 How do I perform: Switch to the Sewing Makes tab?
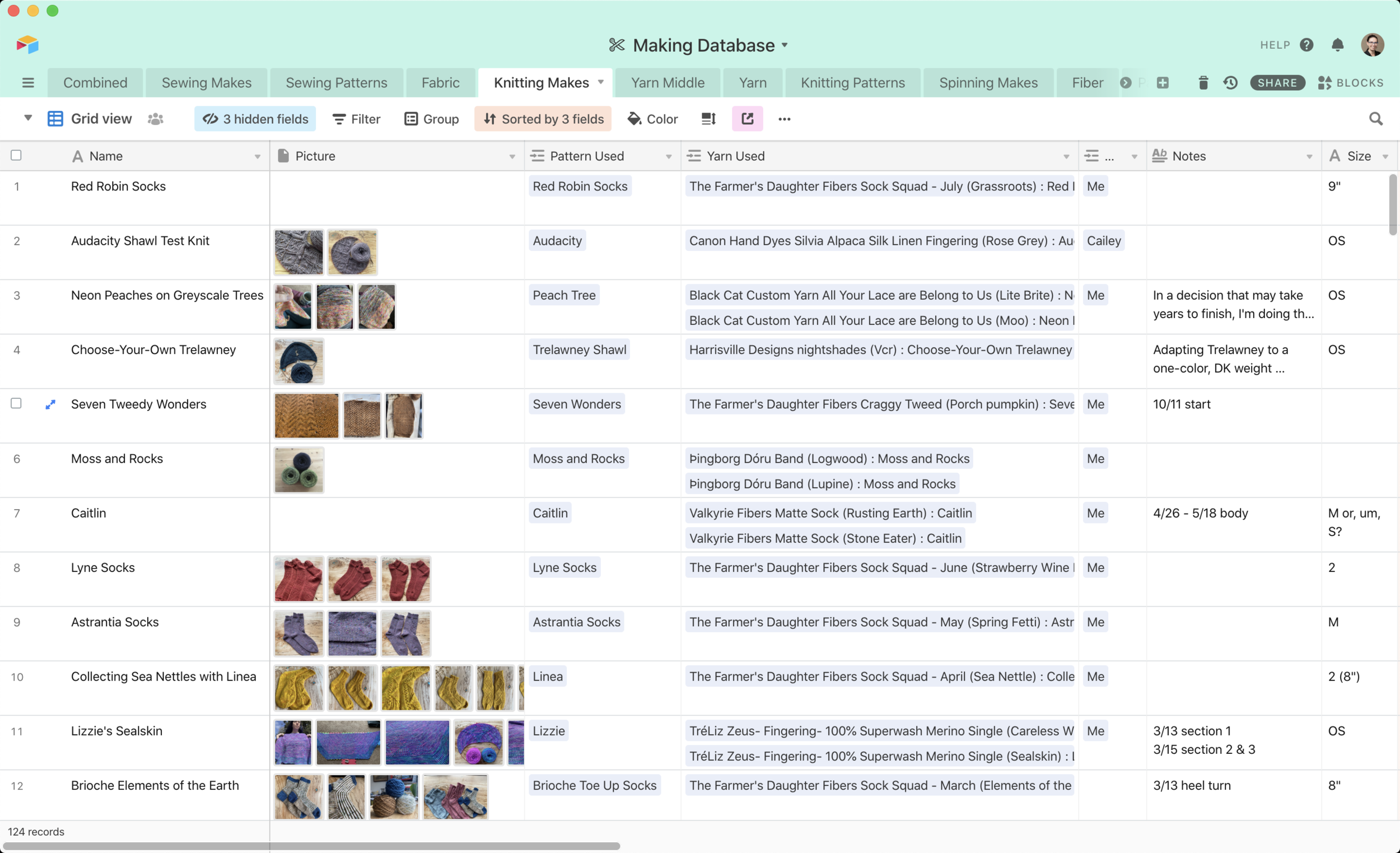(x=207, y=83)
